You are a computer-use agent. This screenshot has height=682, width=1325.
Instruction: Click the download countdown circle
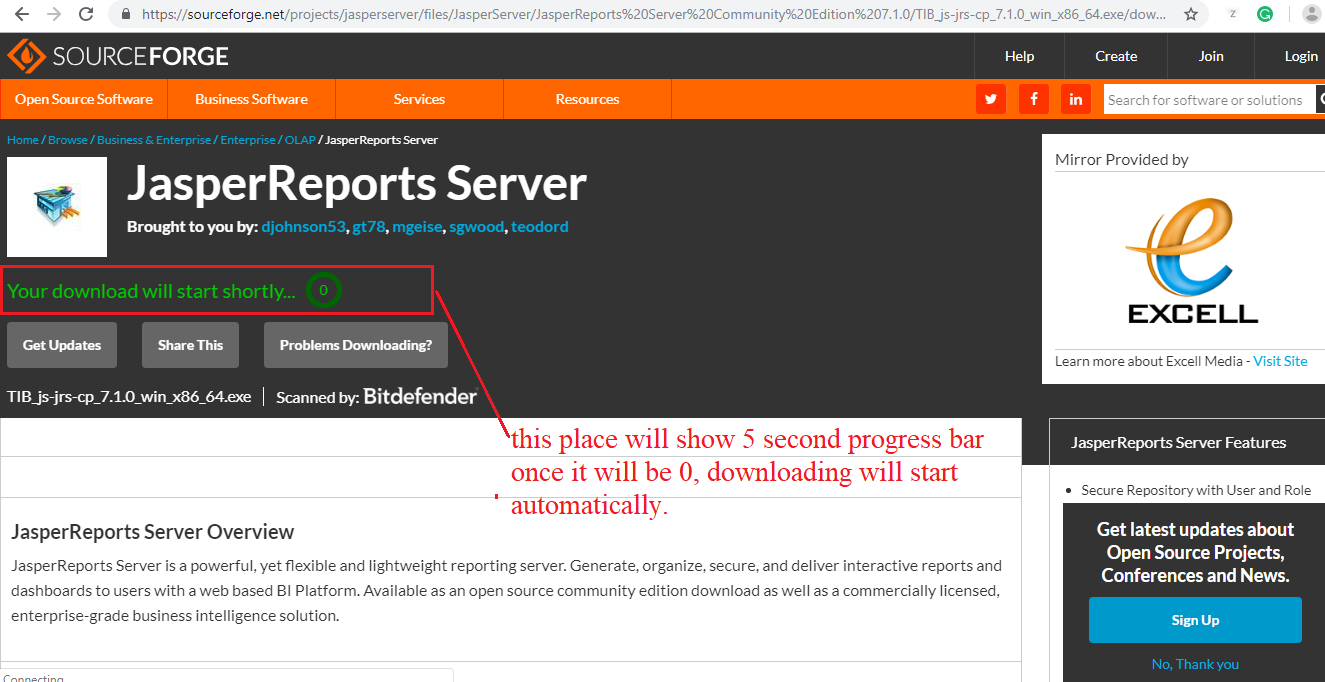point(323,291)
